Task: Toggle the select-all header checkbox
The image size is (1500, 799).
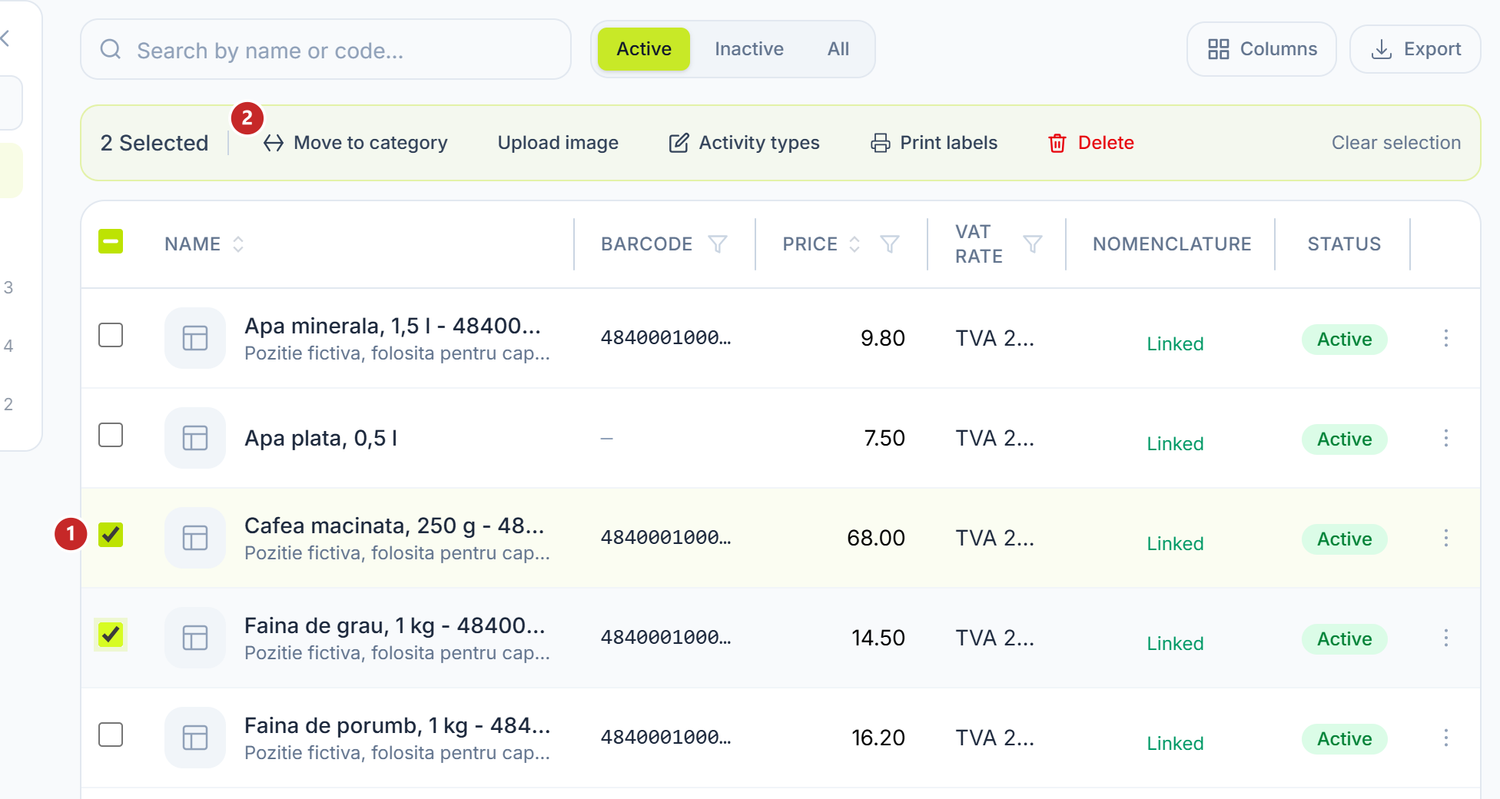Action: 111,241
